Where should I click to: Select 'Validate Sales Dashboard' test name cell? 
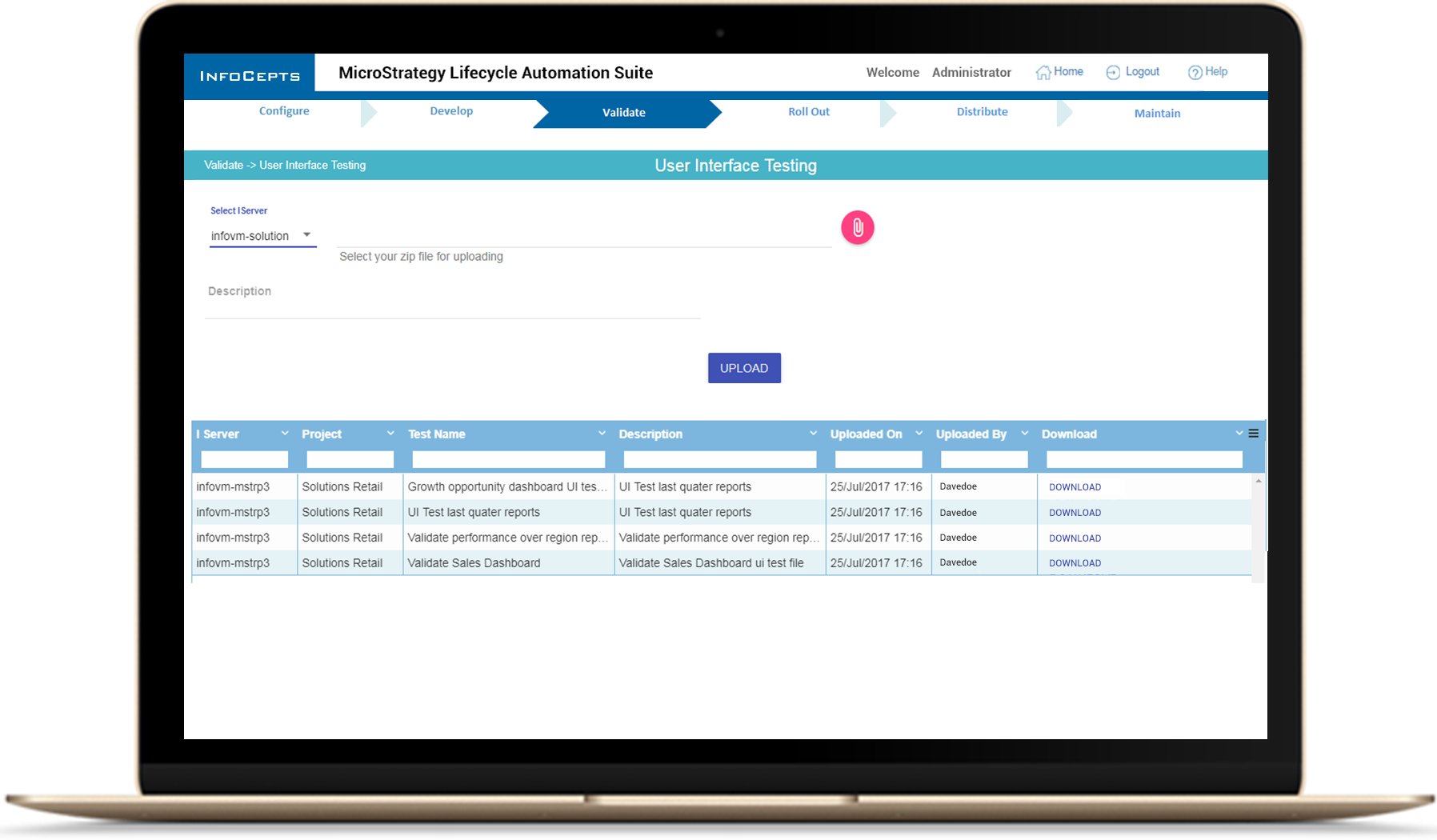pos(508,563)
